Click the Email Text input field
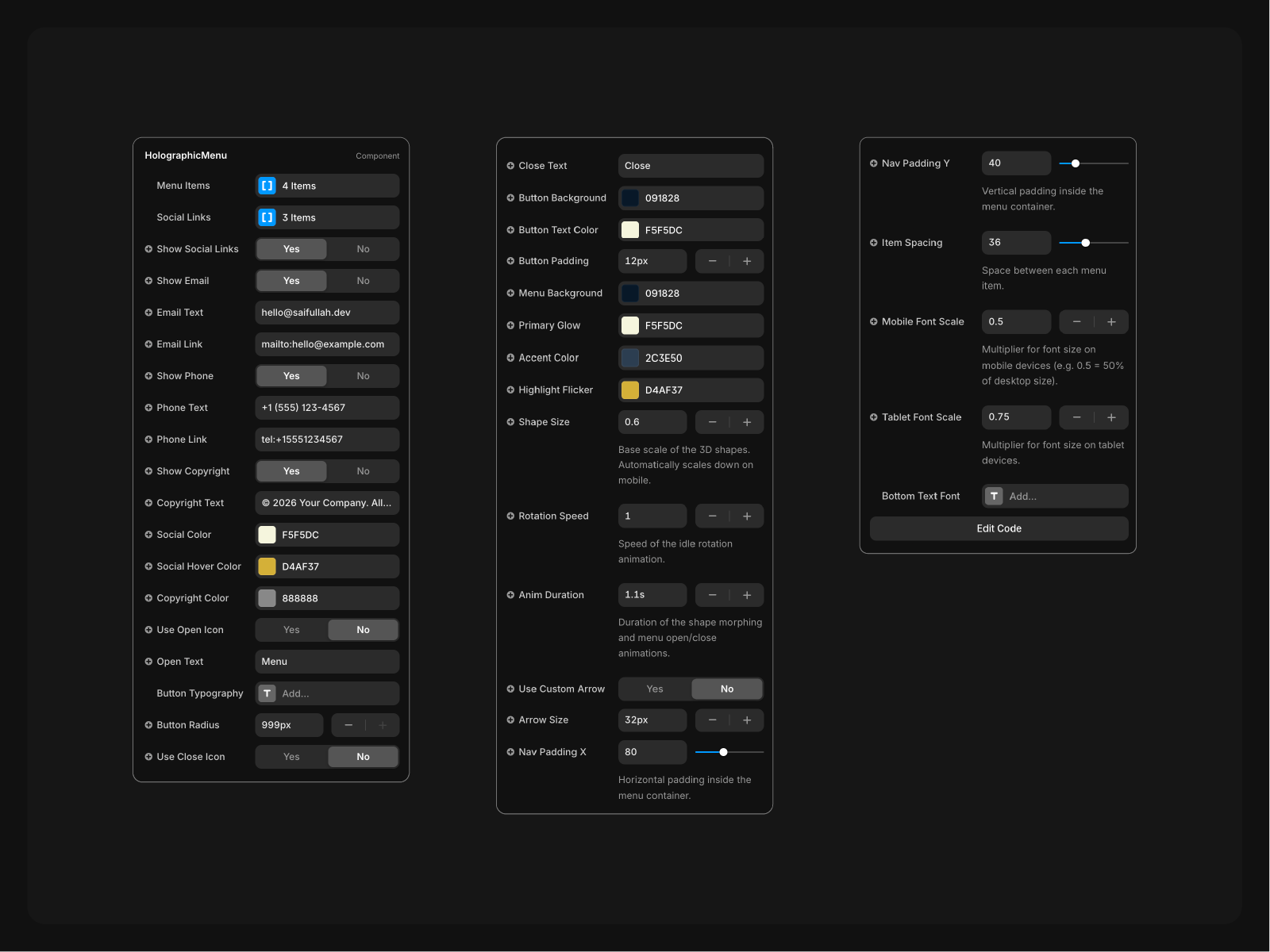The width and height of the screenshot is (1270, 952). coord(327,313)
